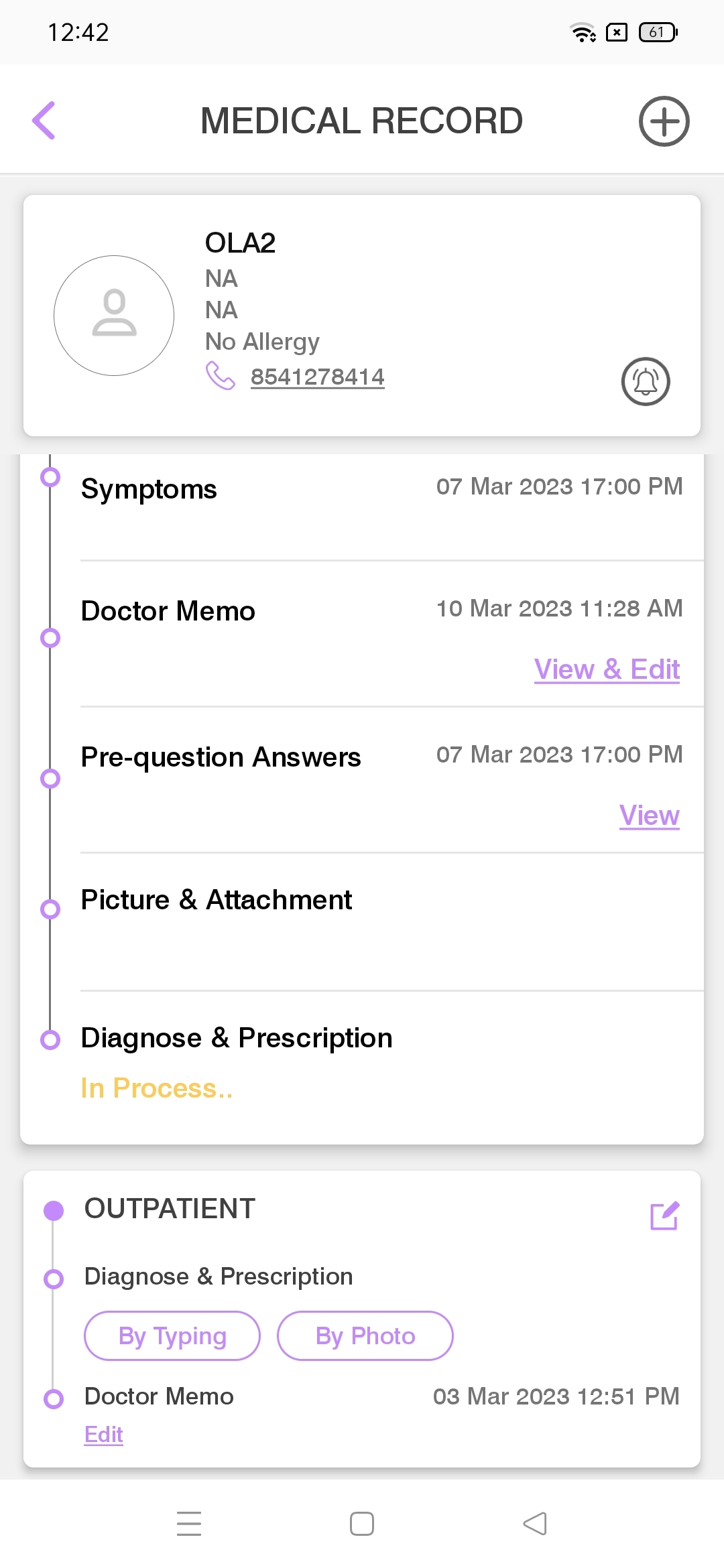Tap the Outpatient edit pencil icon
The height and width of the screenshot is (1568, 724).
(x=664, y=1216)
